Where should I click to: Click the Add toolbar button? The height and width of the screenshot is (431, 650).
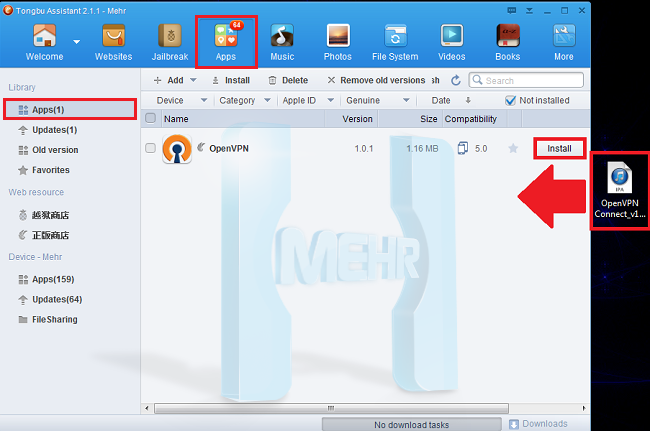pyautogui.click(x=168, y=80)
